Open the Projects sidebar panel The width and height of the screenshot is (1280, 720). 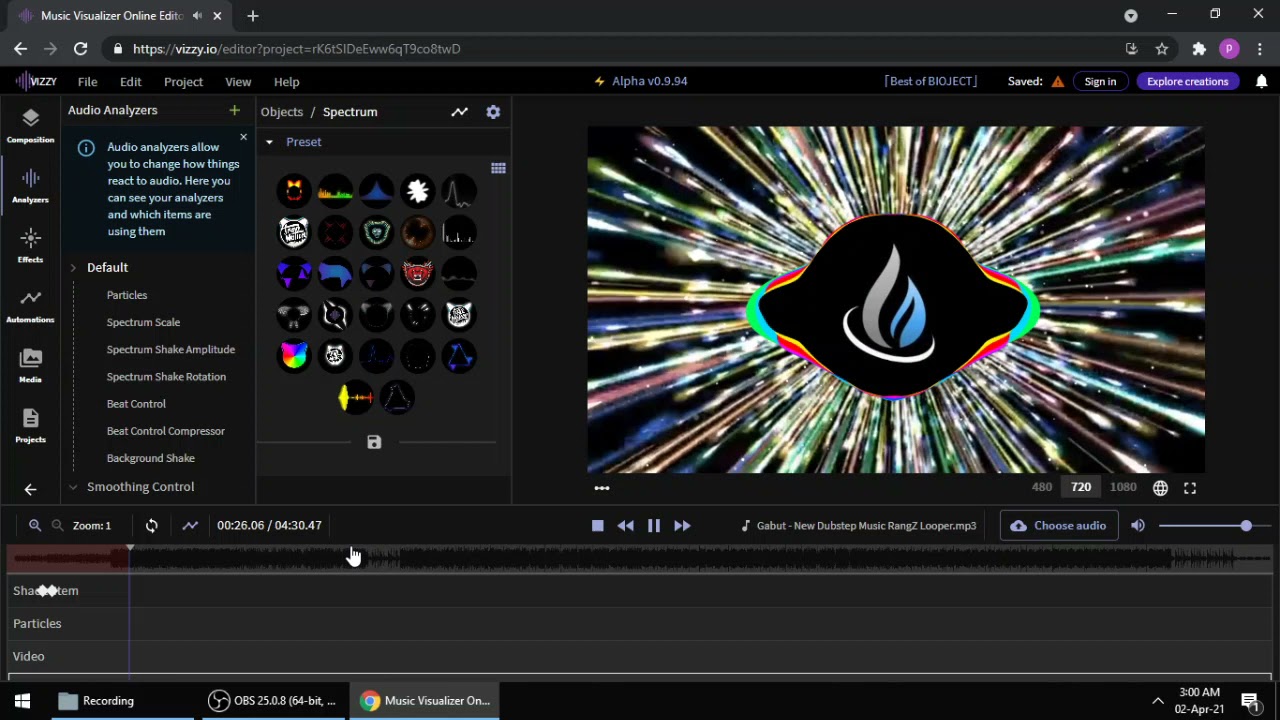point(30,425)
